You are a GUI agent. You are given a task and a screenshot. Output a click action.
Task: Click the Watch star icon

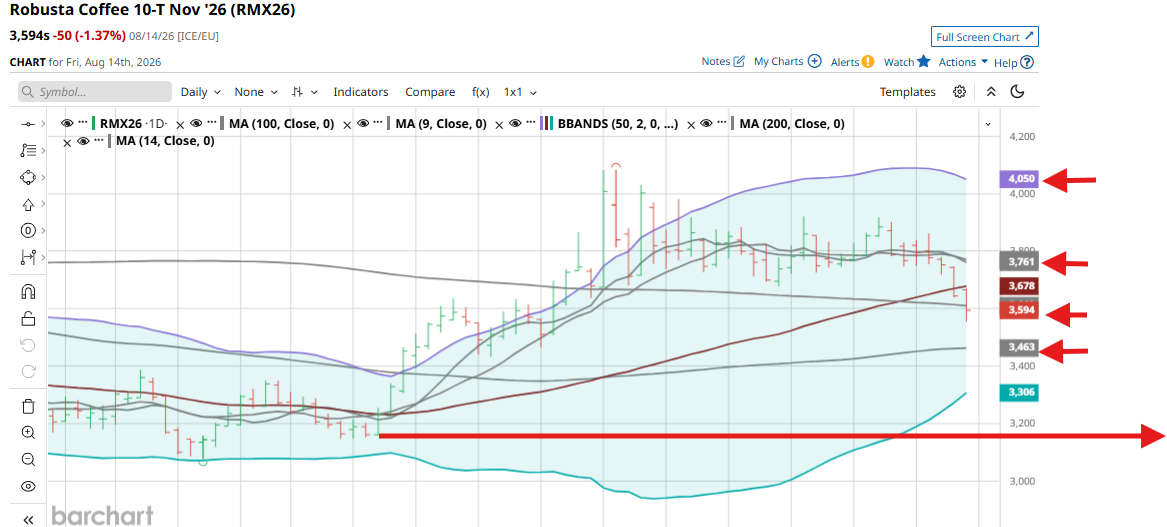924,61
